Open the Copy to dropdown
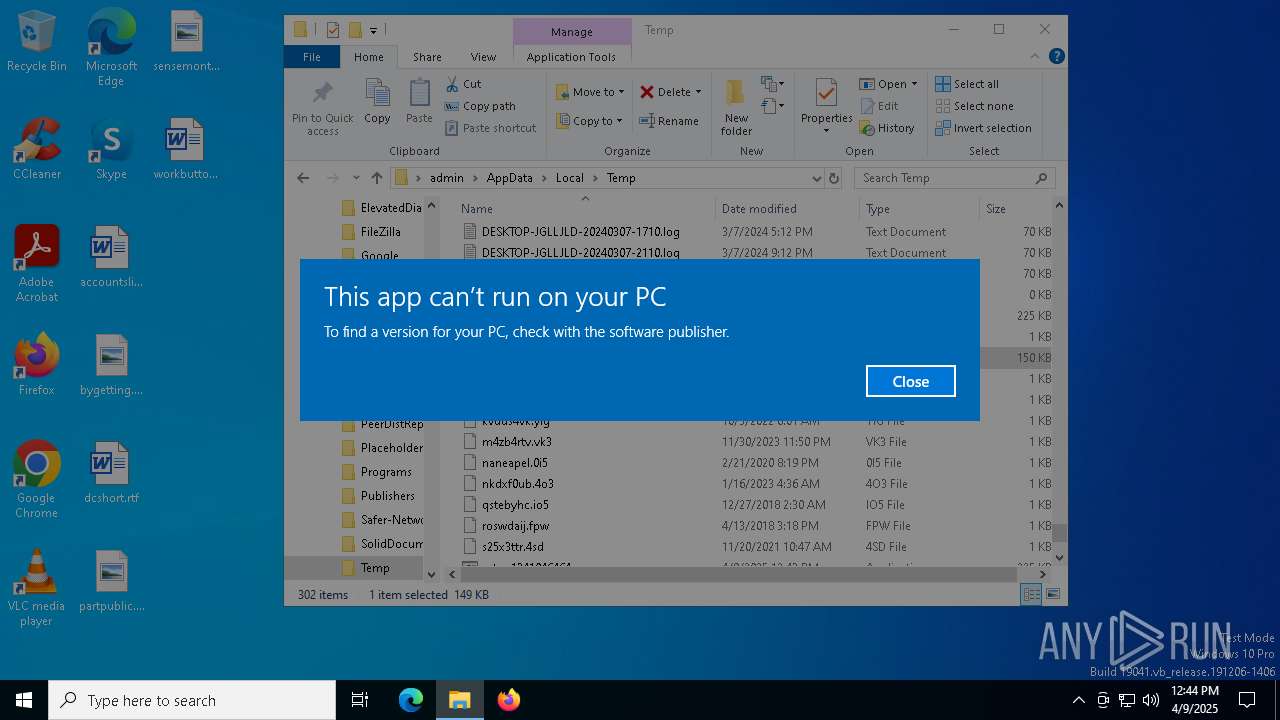 tap(589, 121)
